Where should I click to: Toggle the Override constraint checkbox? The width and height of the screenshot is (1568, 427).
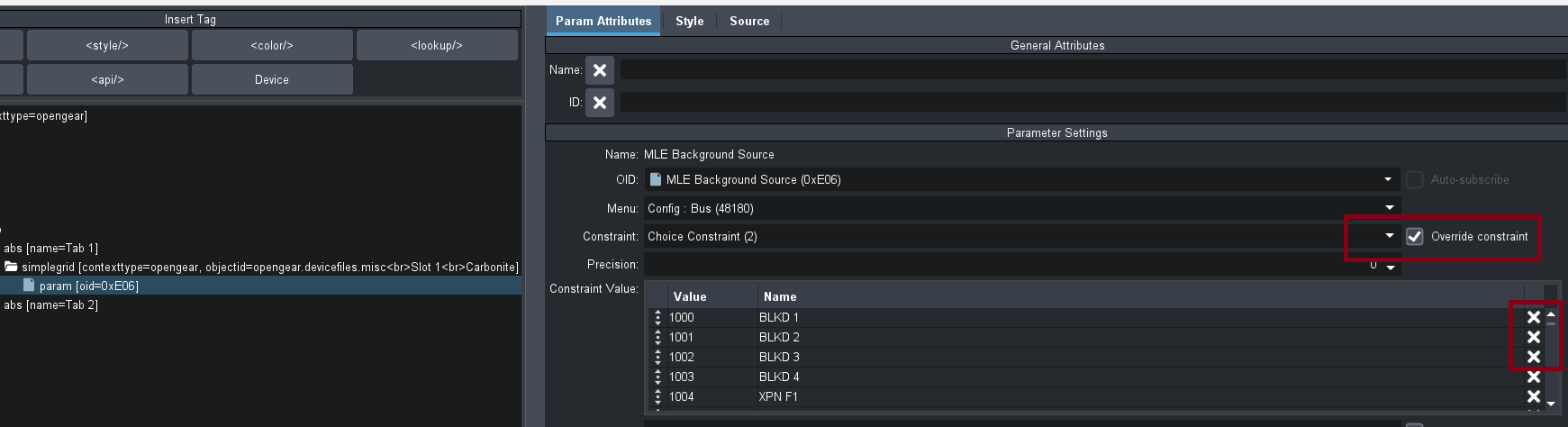[x=1415, y=237]
